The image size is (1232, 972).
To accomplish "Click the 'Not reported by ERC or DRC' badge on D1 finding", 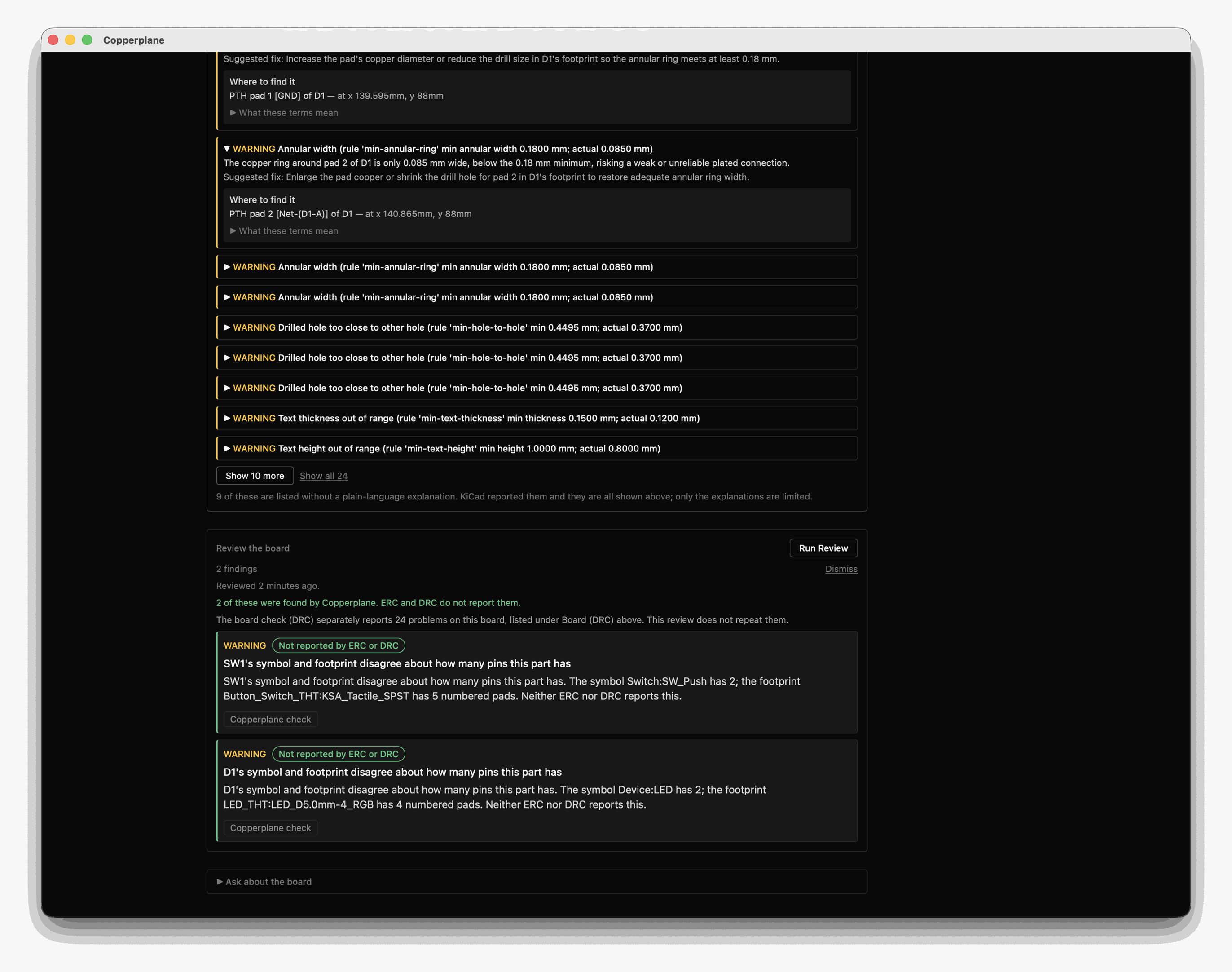I will point(339,754).
